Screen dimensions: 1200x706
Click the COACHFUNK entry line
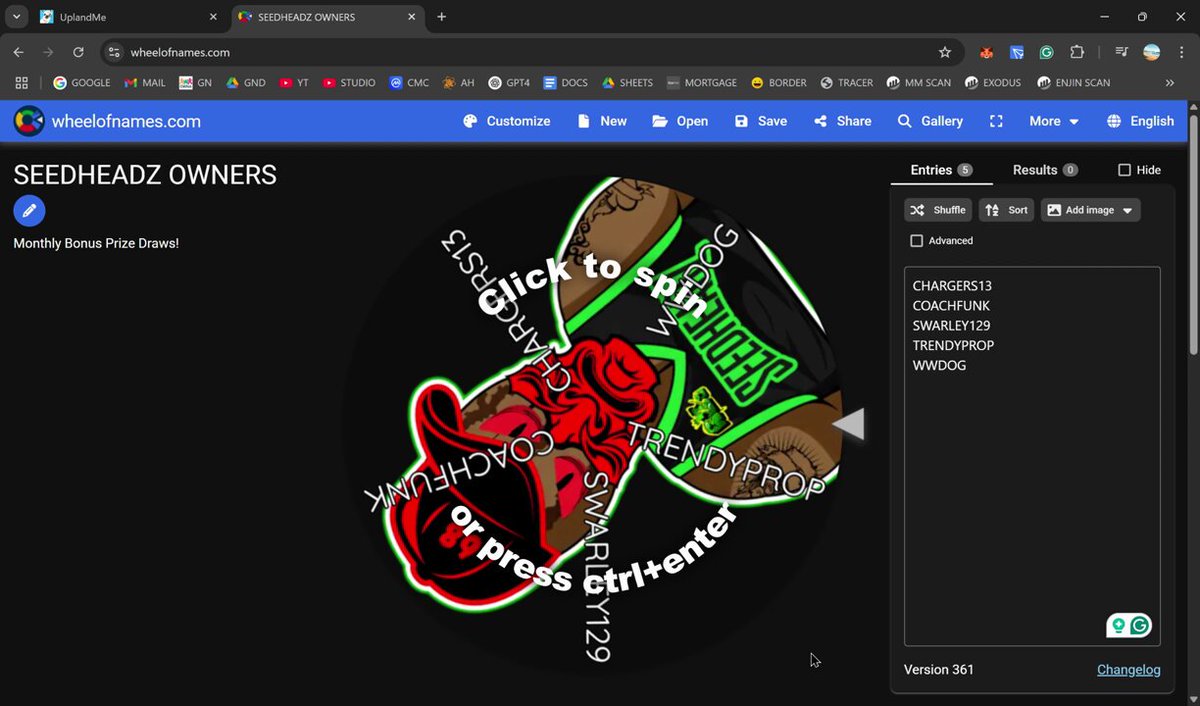point(951,306)
